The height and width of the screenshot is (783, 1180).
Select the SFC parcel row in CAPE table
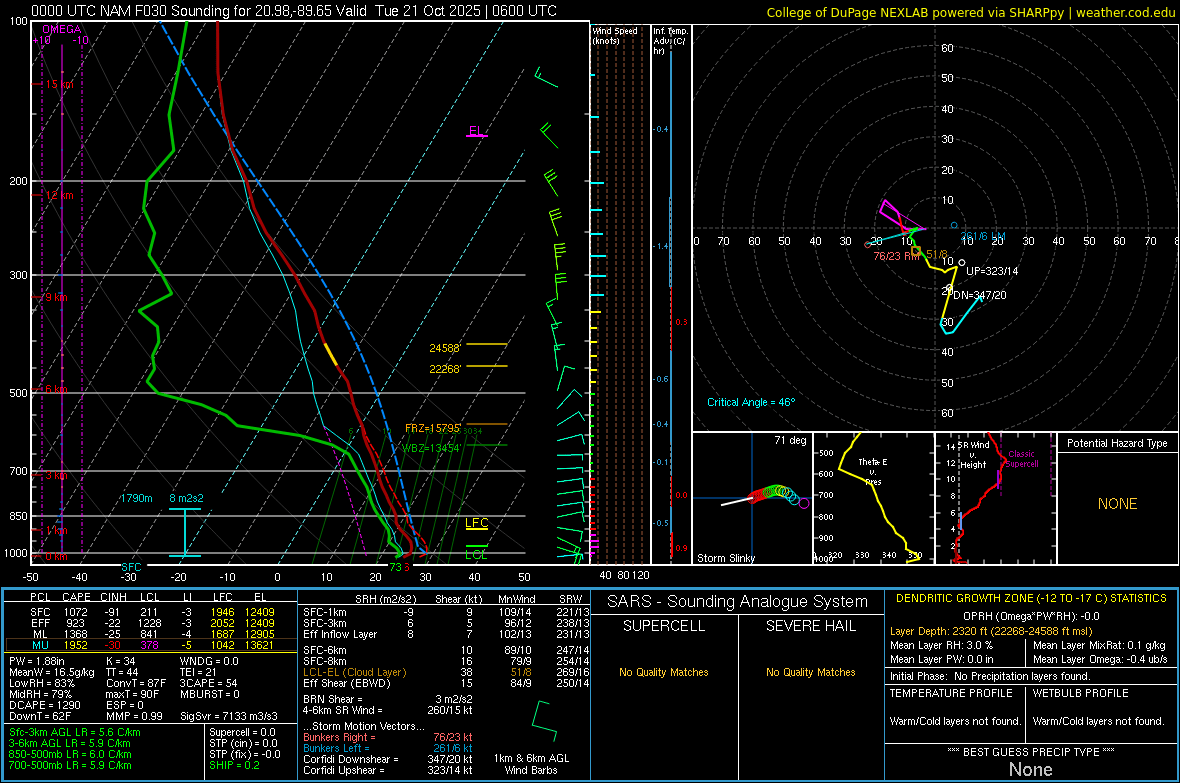coord(152,612)
